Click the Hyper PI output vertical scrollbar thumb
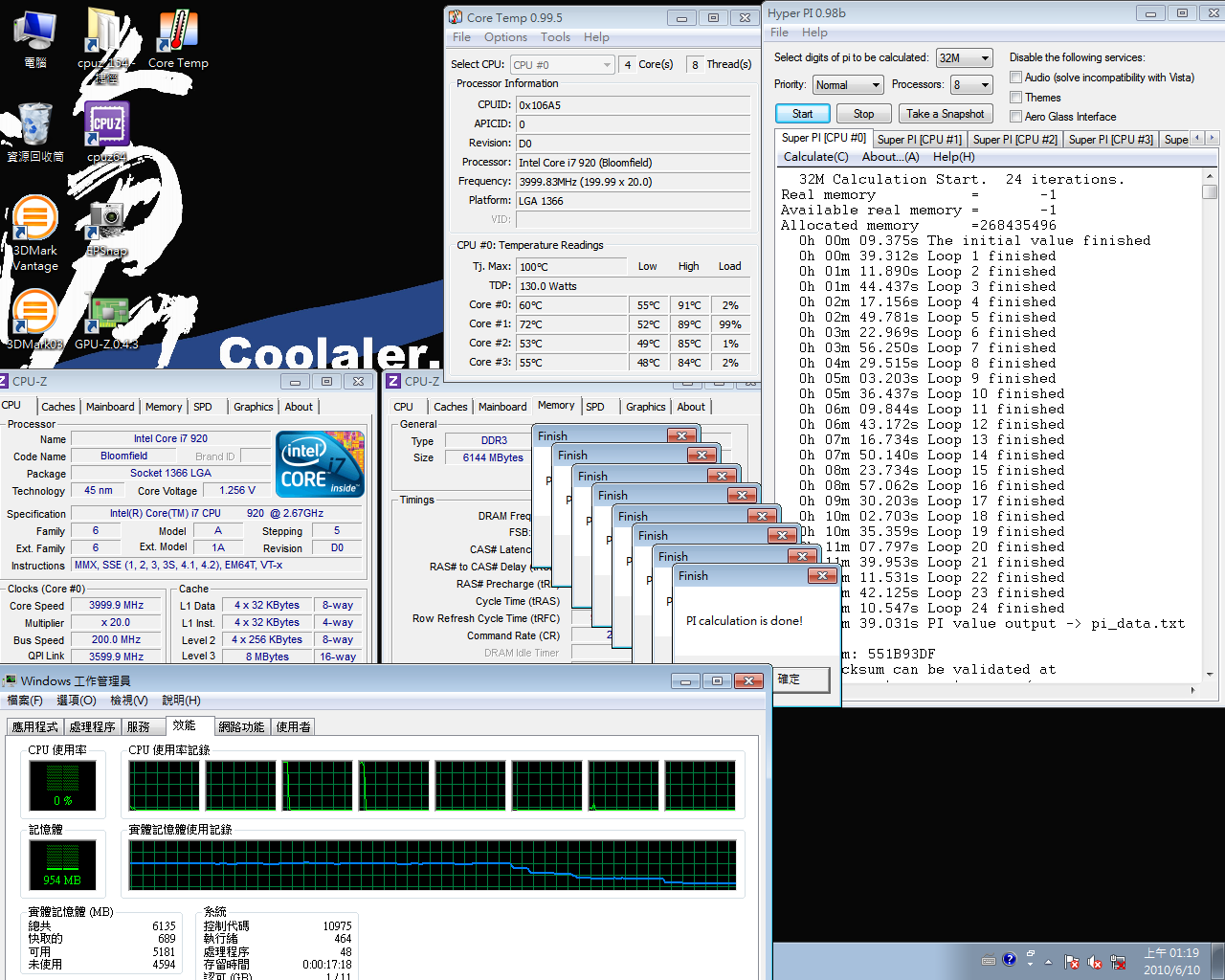1225x980 pixels. coord(1210,191)
